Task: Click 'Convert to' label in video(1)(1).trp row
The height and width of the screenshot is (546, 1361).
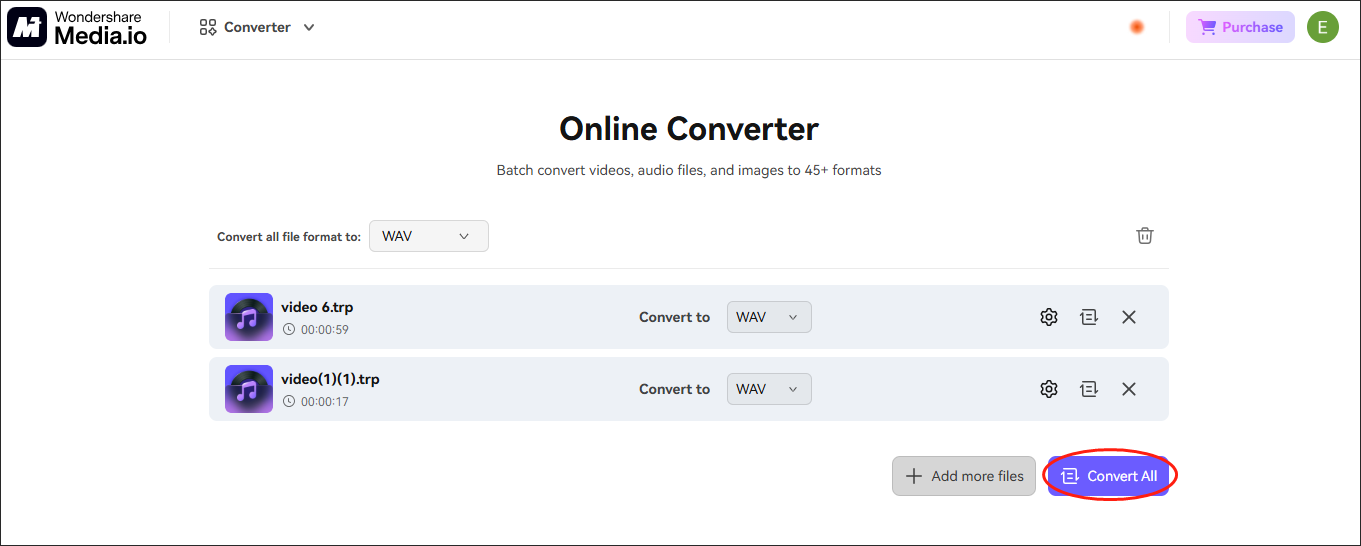Action: tap(674, 389)
